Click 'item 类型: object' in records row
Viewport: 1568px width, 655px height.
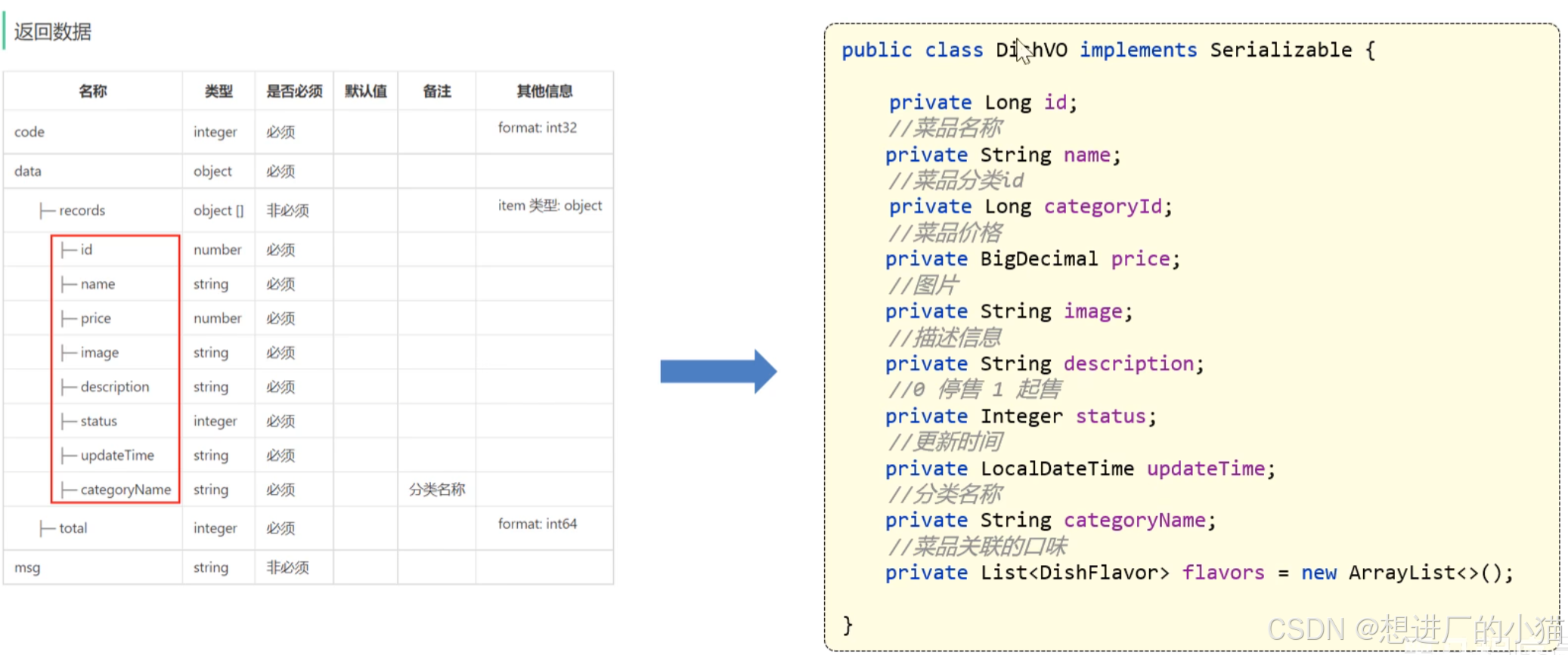550,205
